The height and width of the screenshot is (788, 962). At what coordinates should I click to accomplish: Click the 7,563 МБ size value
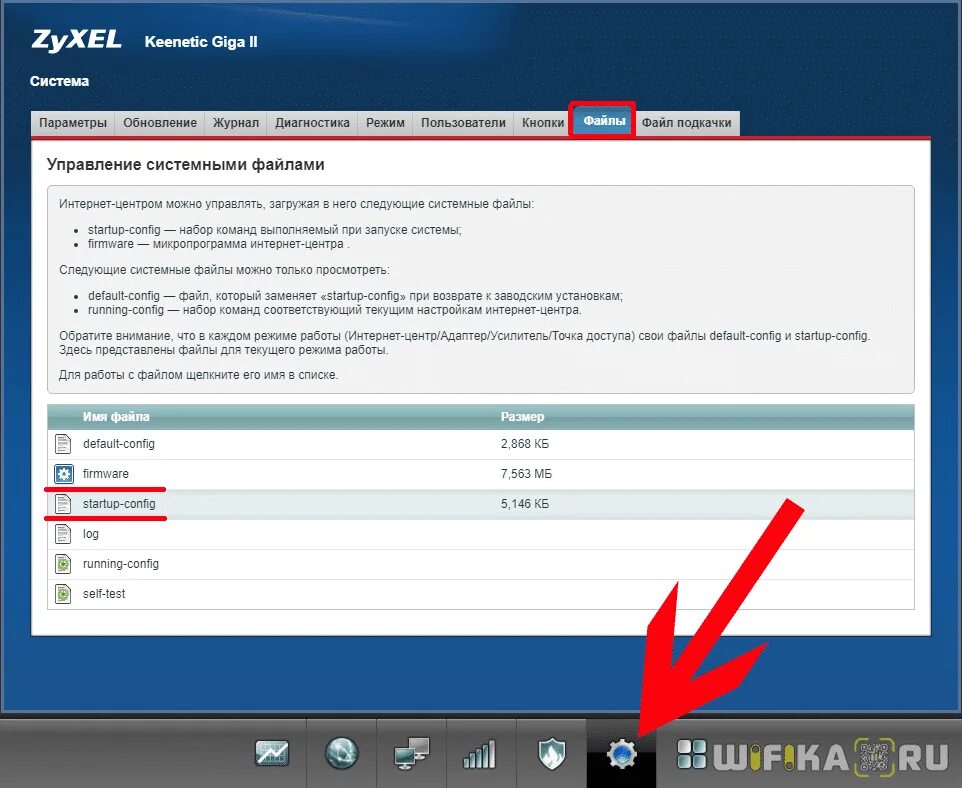526,474
